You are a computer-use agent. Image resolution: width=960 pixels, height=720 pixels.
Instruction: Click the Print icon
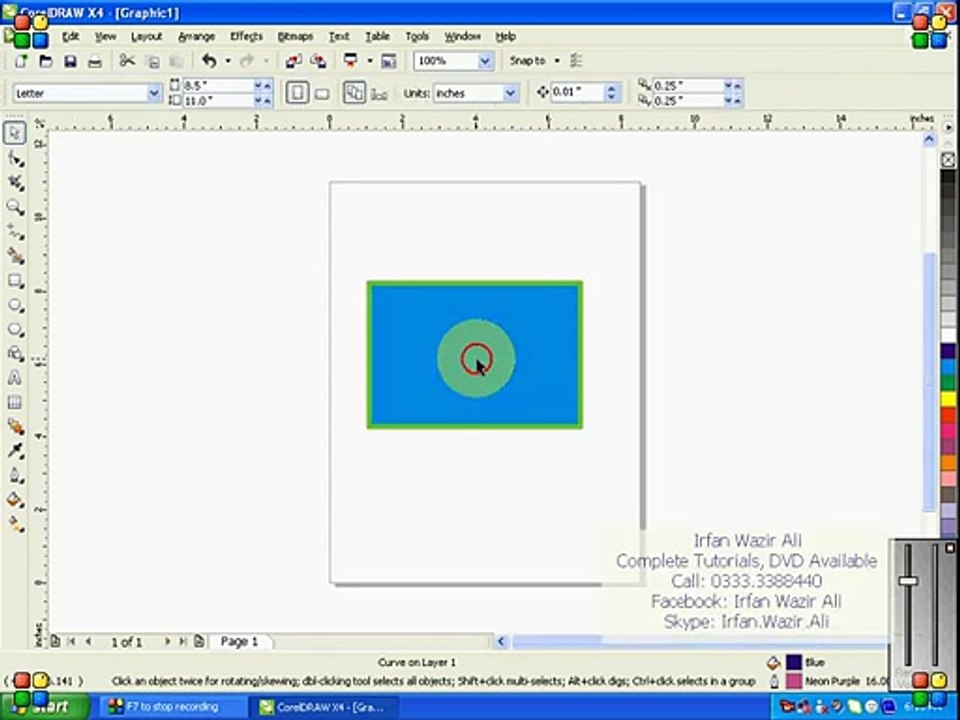click(94, 61)
